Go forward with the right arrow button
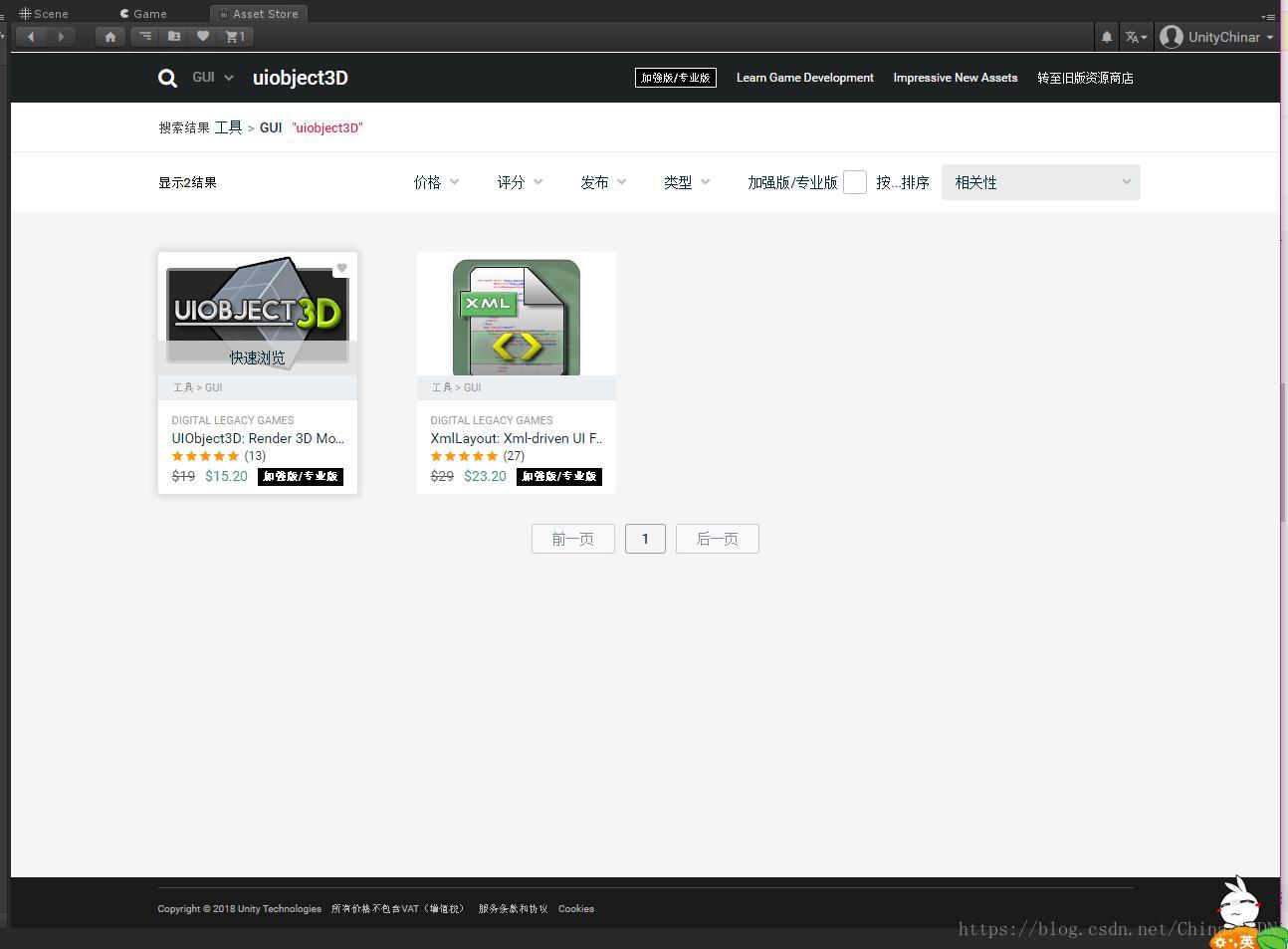Screen dimensions: 1288x949 coord(61,37)
